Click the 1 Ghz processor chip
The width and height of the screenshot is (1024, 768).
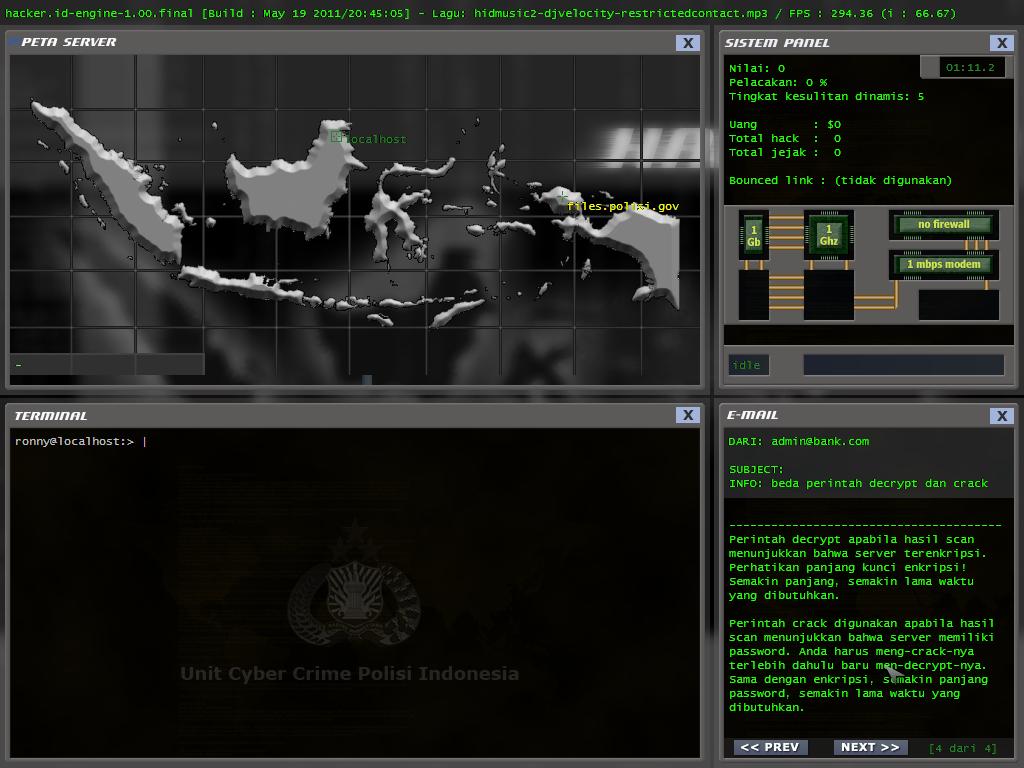828,235
